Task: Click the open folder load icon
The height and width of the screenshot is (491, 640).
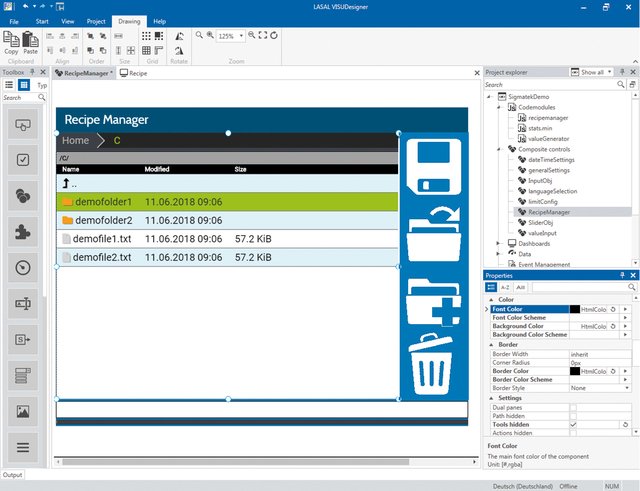Action: pos(434,235)
